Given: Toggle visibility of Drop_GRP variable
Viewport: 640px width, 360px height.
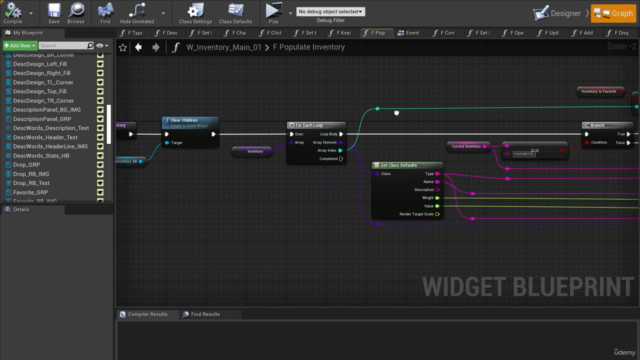Looking at the screenshot, I should 100,165.
